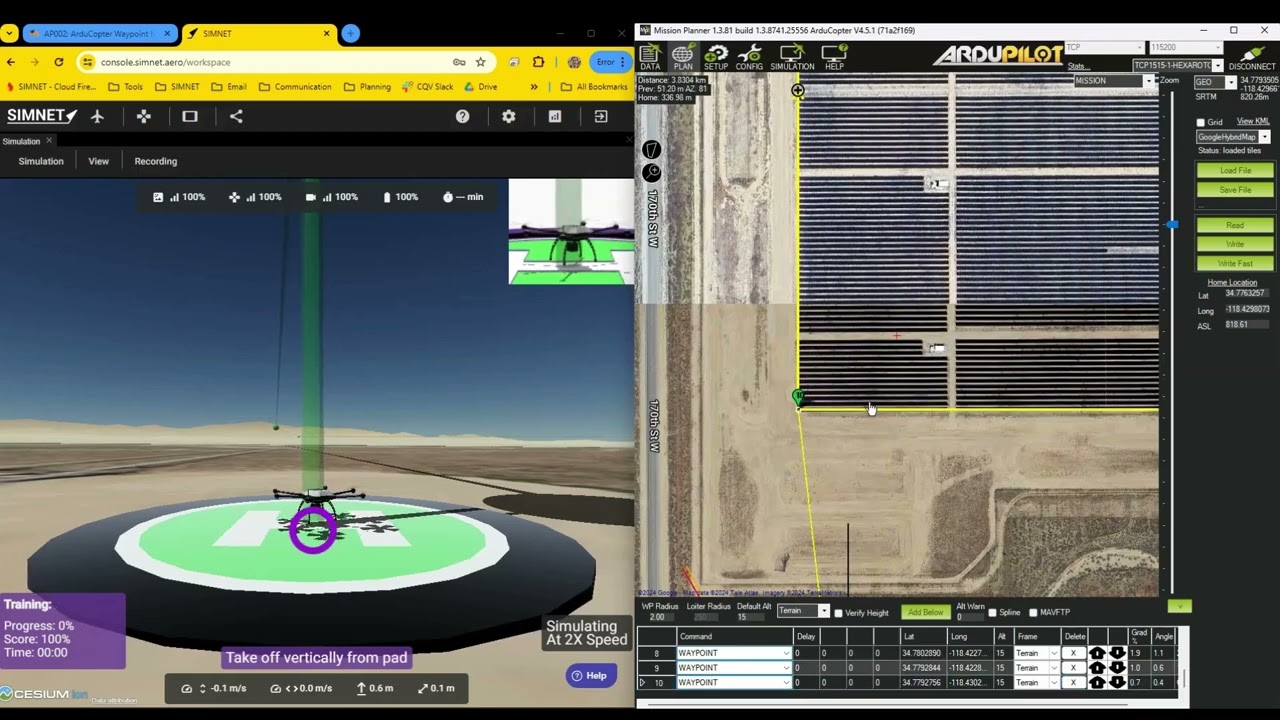Open the SIMNET help question mark icon
The height and width of the screenshot is (720, 1280).
(x=462, y=116)
